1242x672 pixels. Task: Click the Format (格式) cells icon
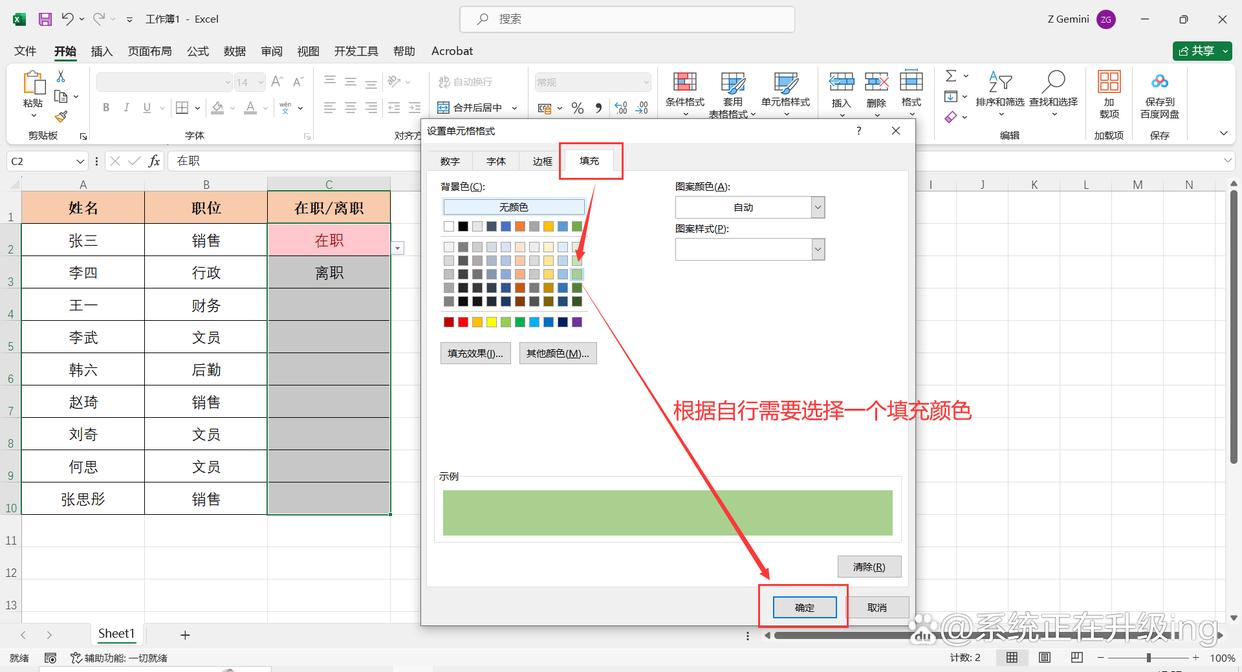[911, 82]
